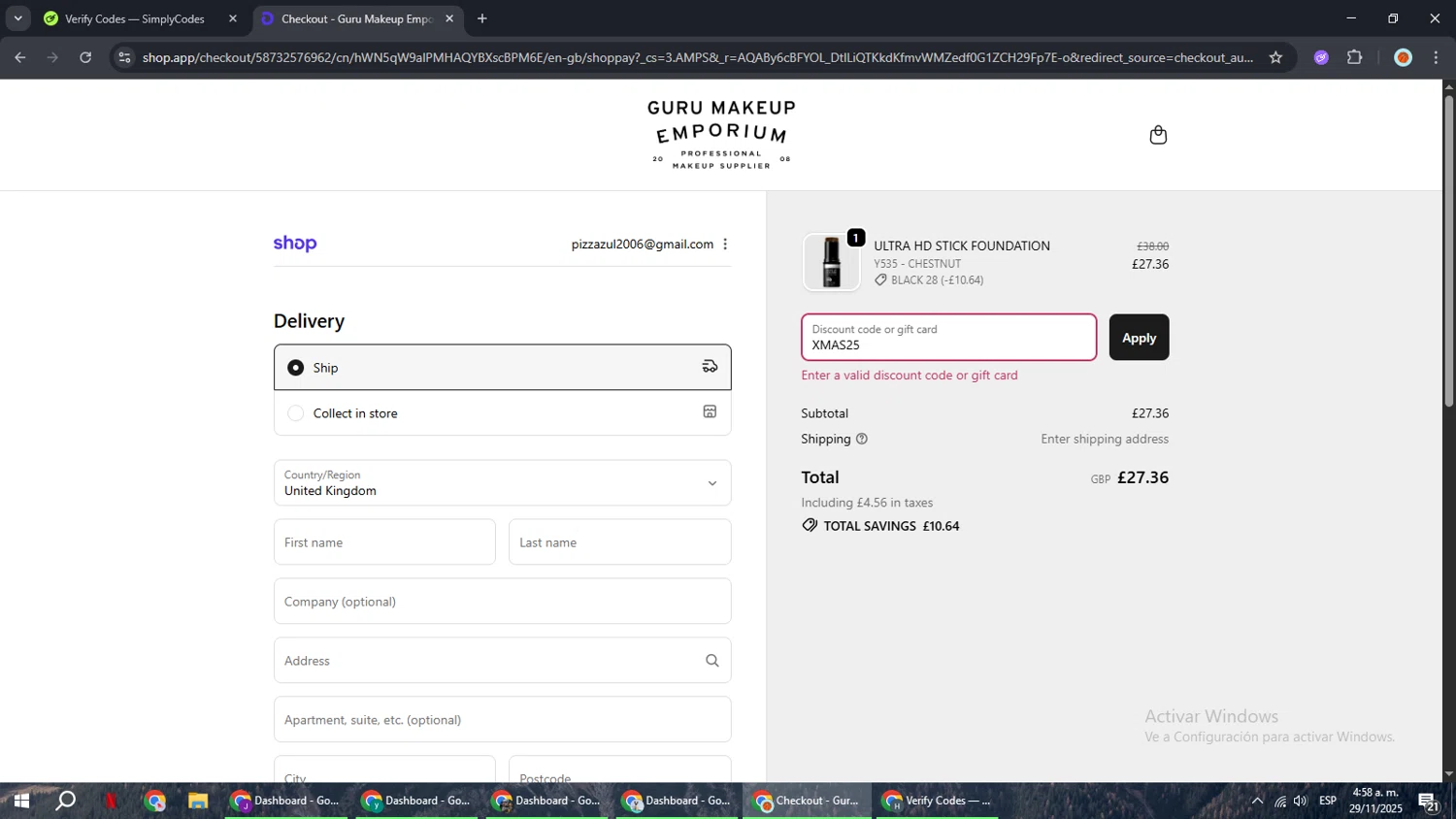The image size is (1456, 819).
Task: Click the First name field
Action: [384, 541]
